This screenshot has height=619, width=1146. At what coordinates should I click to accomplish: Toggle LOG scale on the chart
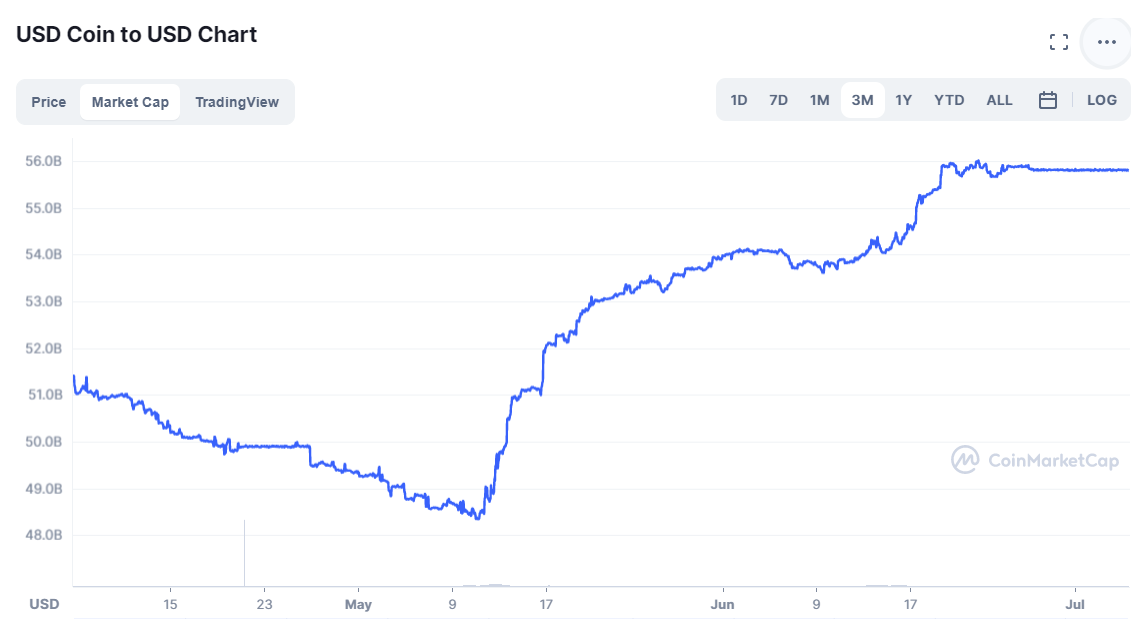point(1102,100)
